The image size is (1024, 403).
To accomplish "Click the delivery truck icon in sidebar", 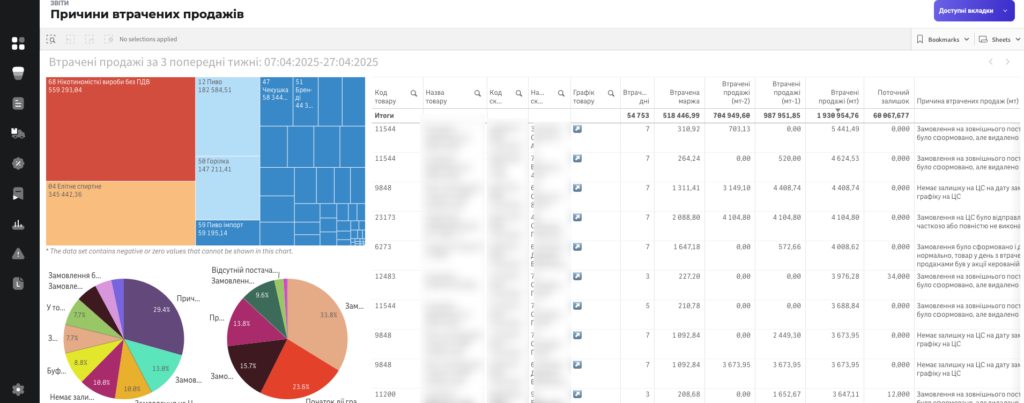I will [x=18, y=133].
